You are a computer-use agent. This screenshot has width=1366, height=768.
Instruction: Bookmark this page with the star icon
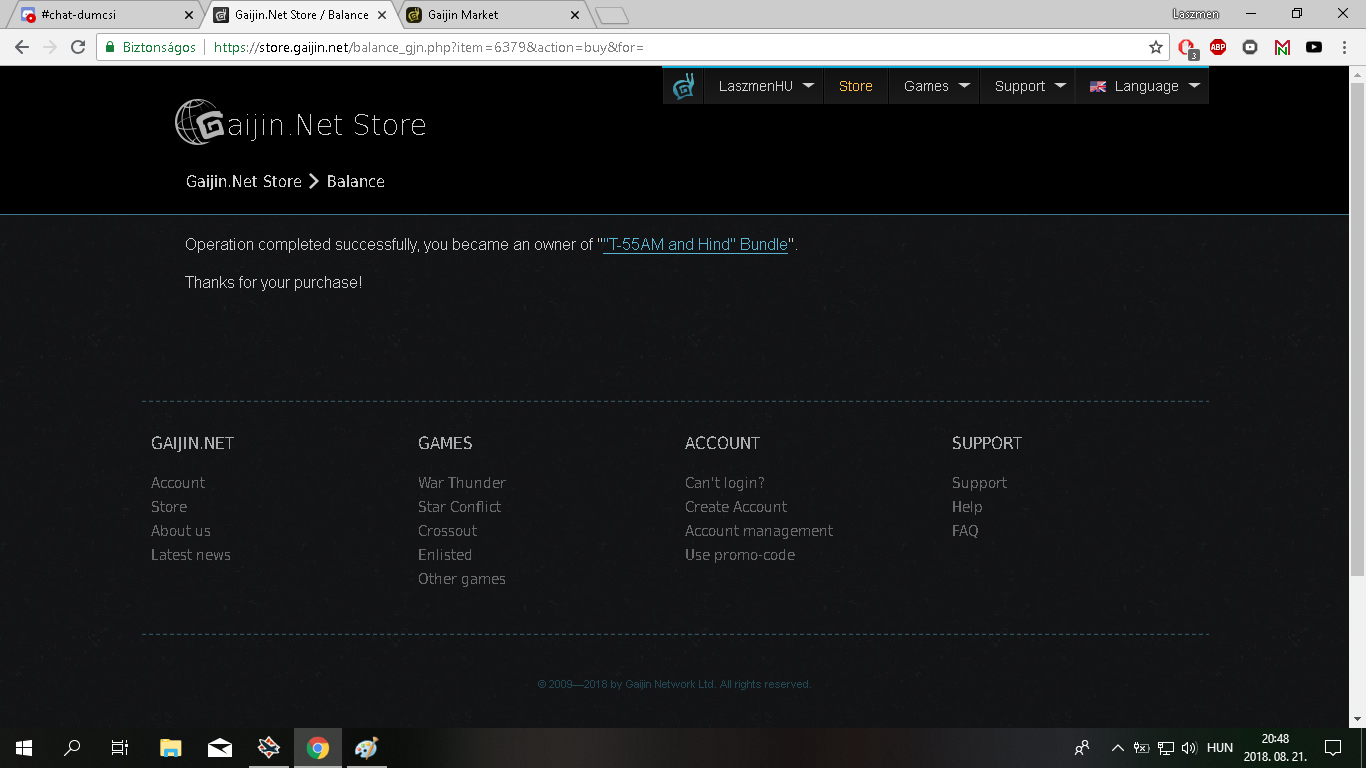(1156, 47)
